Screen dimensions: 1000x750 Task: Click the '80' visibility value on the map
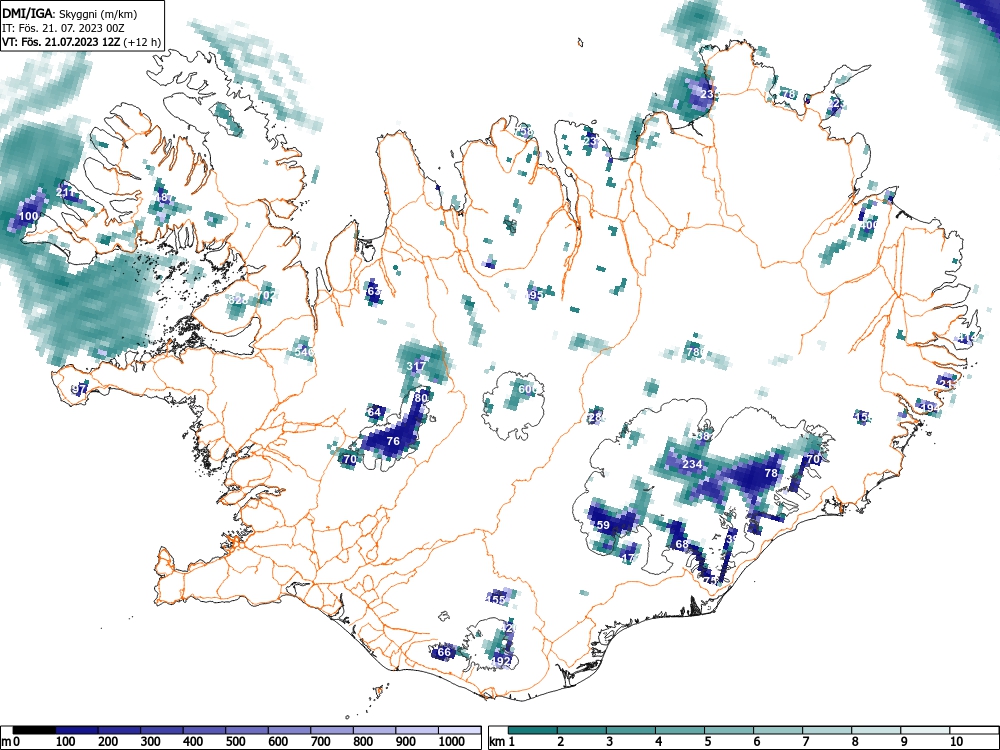click(421, 398)
